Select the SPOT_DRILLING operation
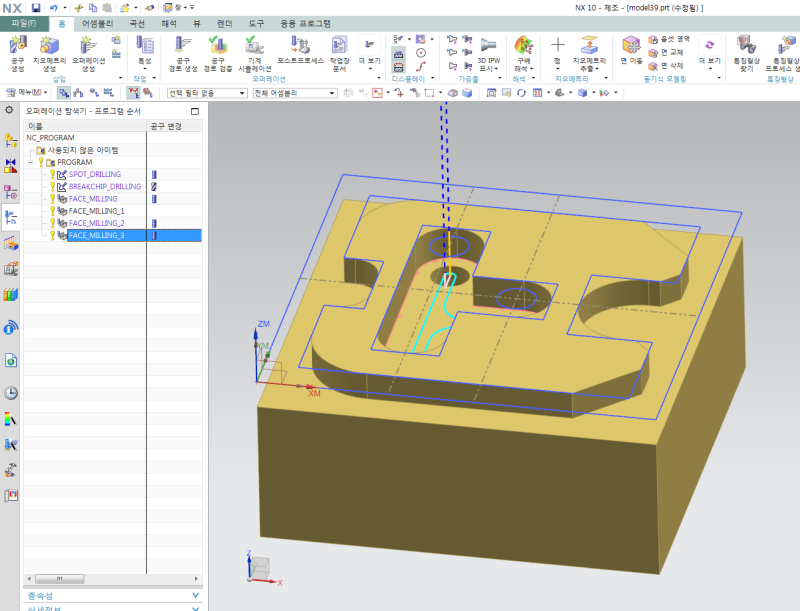Viewport: 800px width, 611px height. 94,174
